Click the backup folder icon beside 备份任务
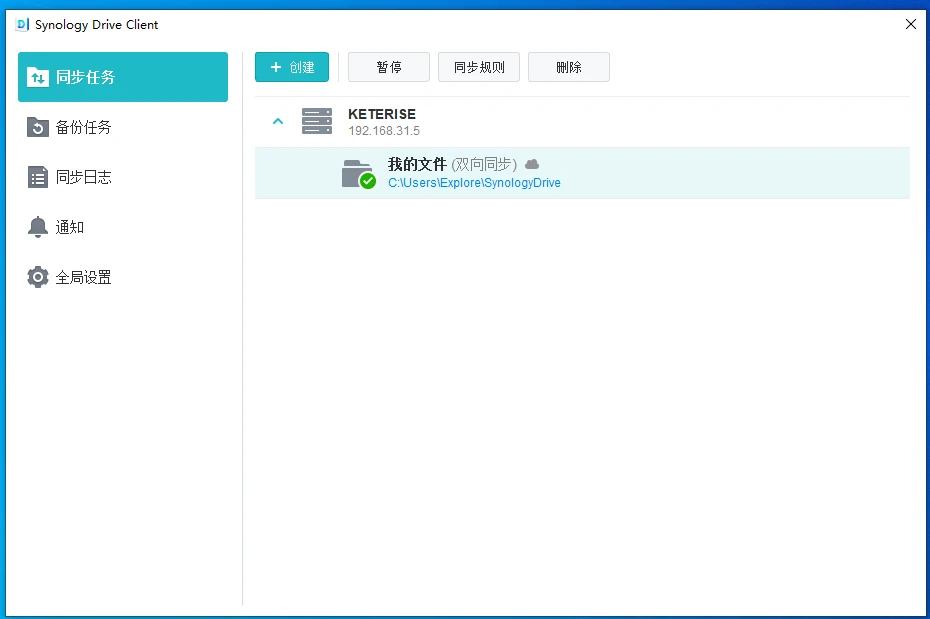The height and width of the screenshot is (619, 930). pyautogui.click(x=37, y=127)
